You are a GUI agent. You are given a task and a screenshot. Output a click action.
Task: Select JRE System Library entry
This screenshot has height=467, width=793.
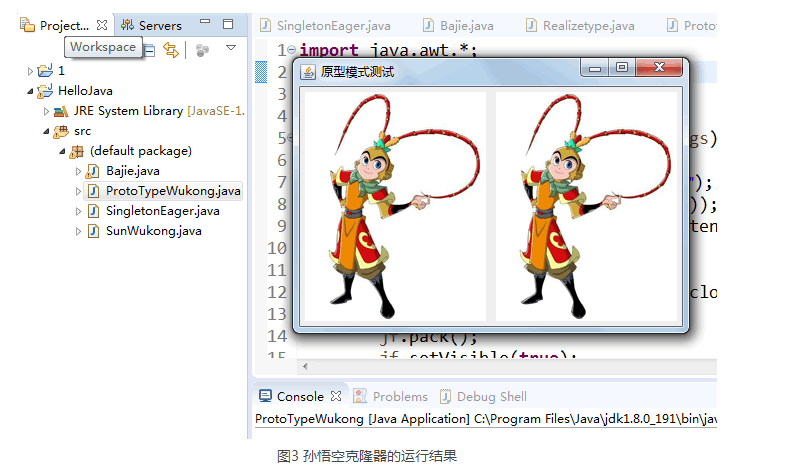pos(159,111)
